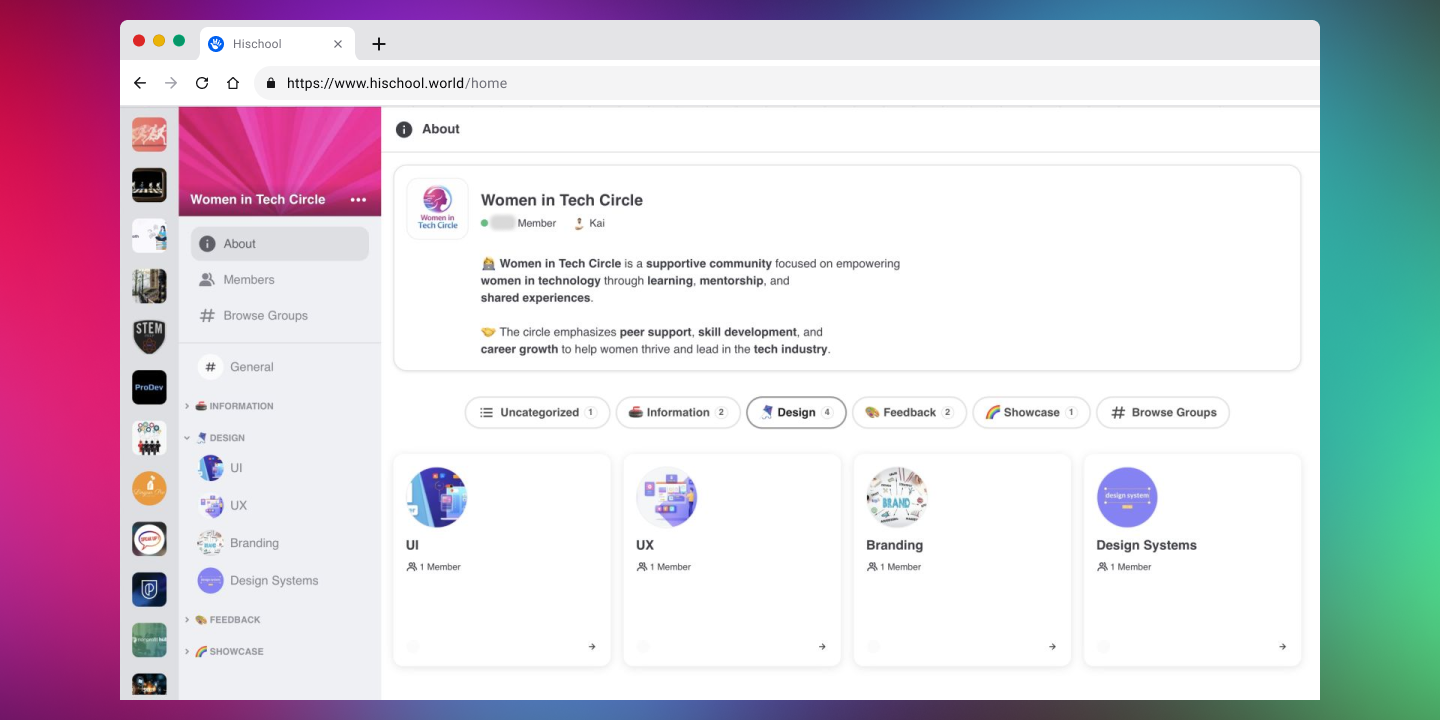Click the Browse Groups pill button

point(1163,412)
